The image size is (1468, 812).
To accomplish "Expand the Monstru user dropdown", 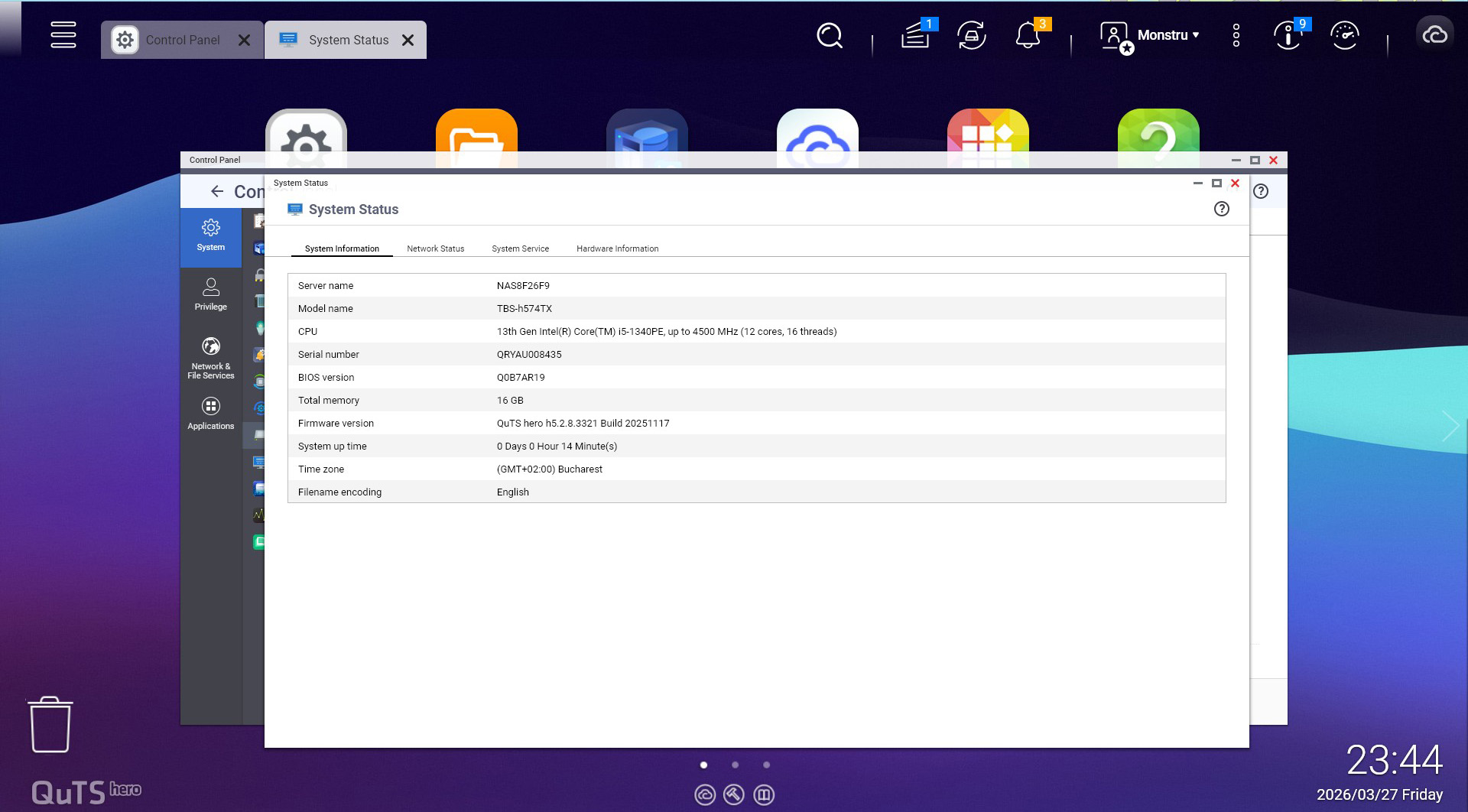I will 1167,35.
